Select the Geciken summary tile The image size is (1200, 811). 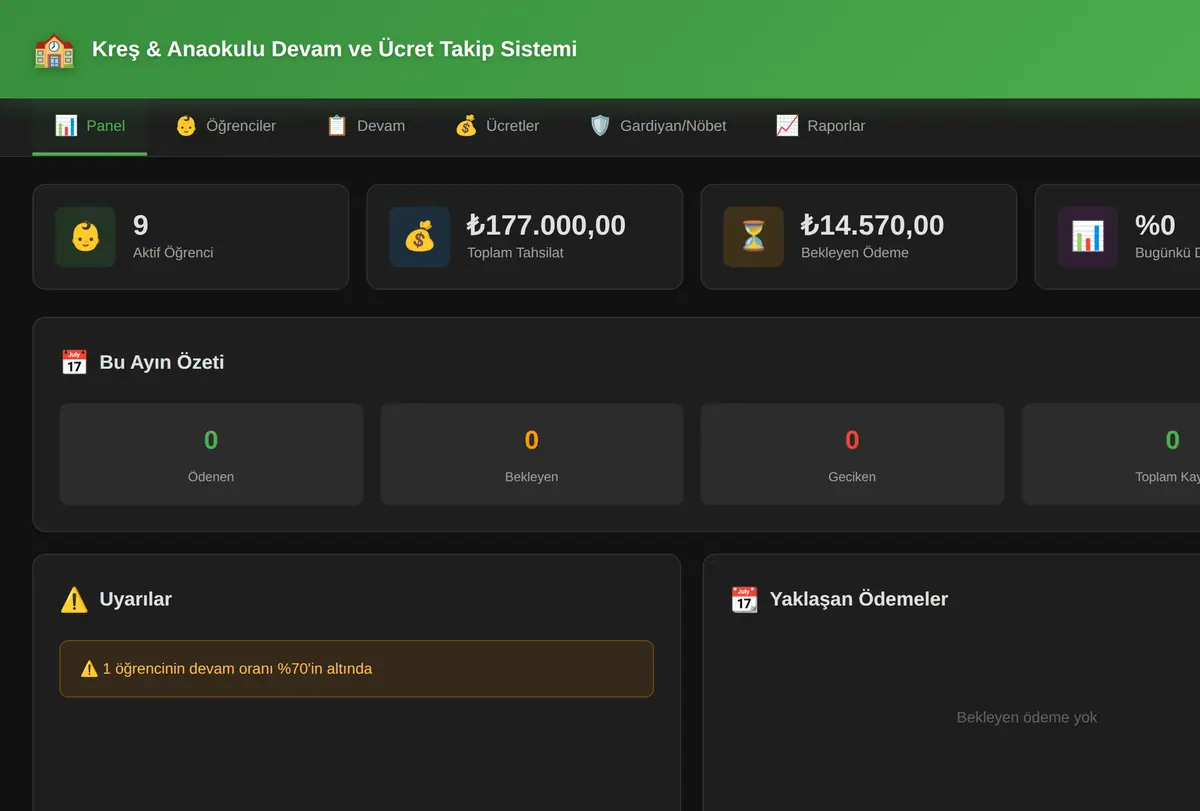pyautogui.click(x=852, y=454)
